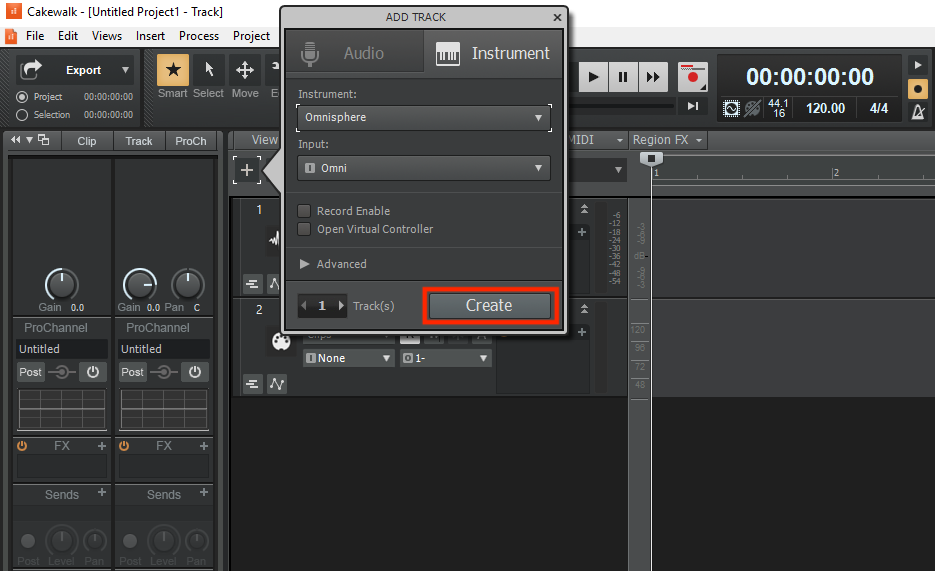Click the 44.1 16 sample rate display

pyautogui.click(x=778, y=108)
